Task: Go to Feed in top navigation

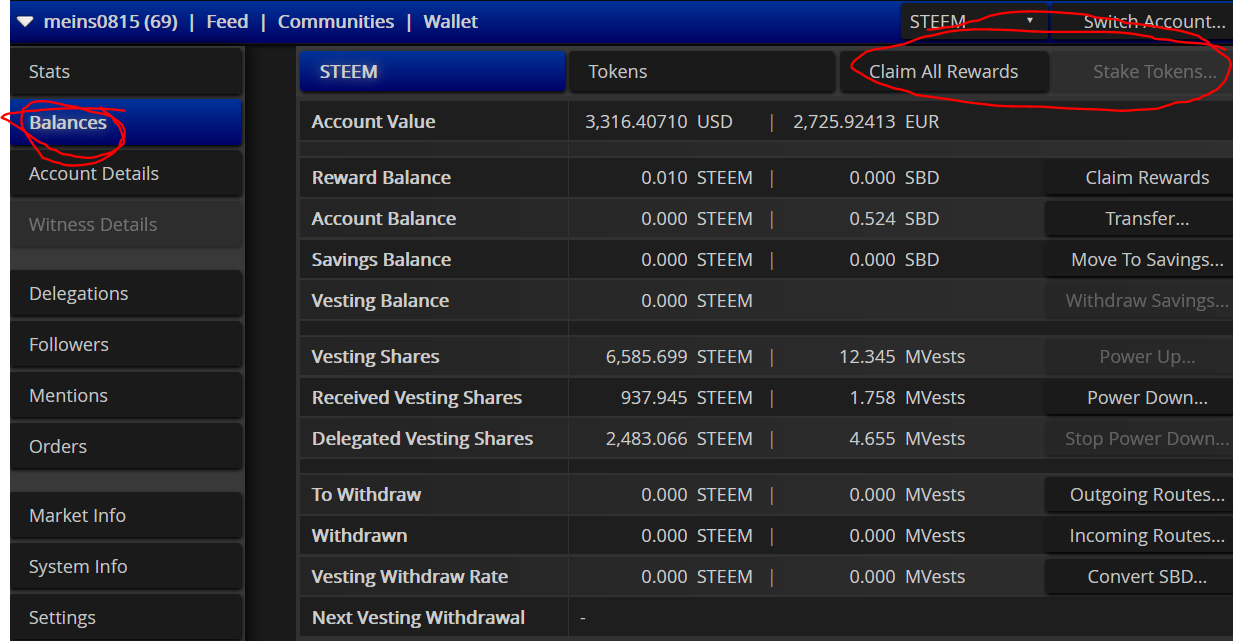Action: point(227,22)
